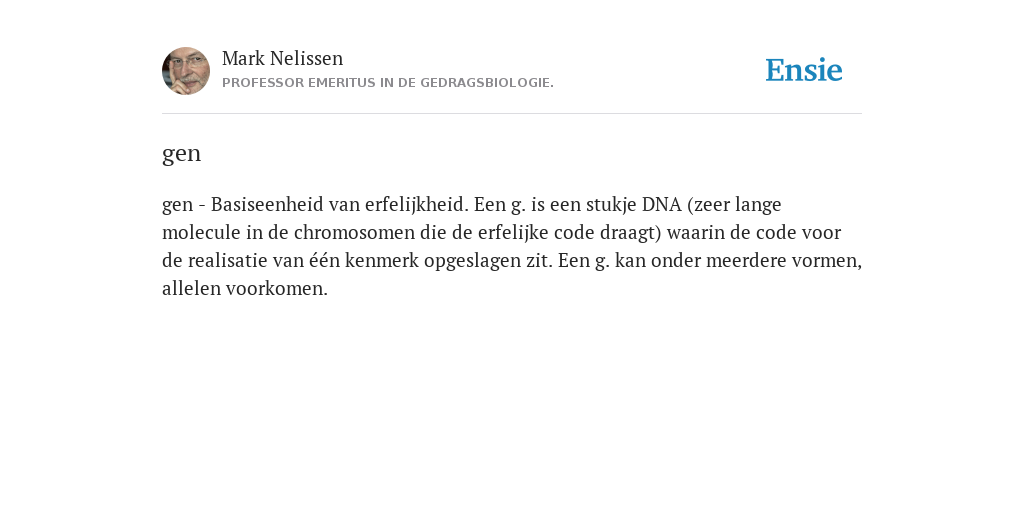The width and height of the screenshot is (1024, 512).
Task: Click the subtitle Professor emeritus in de gedragsbiologie
Action: (x=388, y=83)
